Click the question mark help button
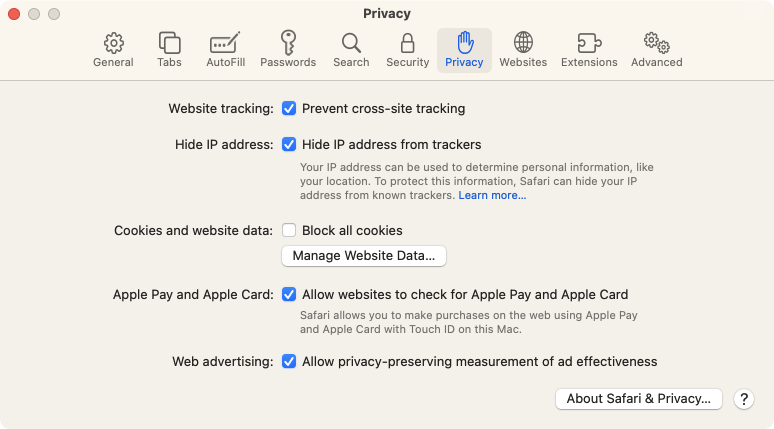 [x=744, y=399]
